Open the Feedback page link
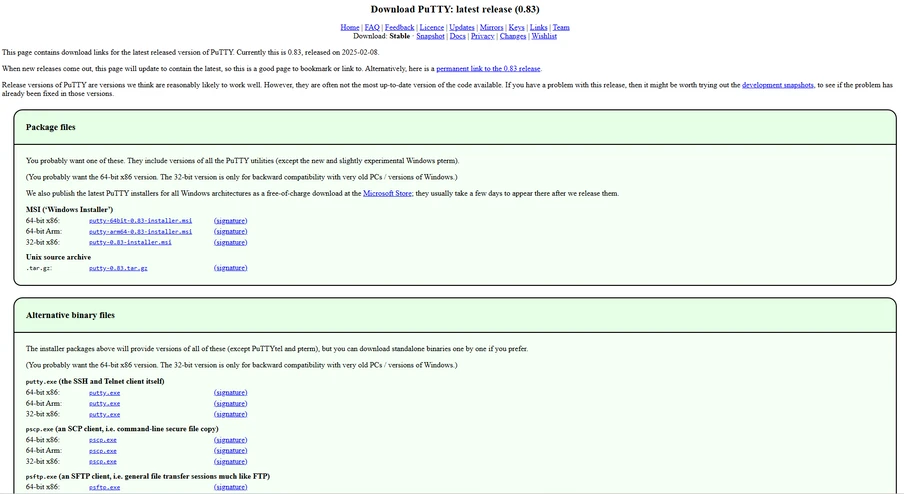The width and height of the screenshot is (904, 494). (399, 27)
